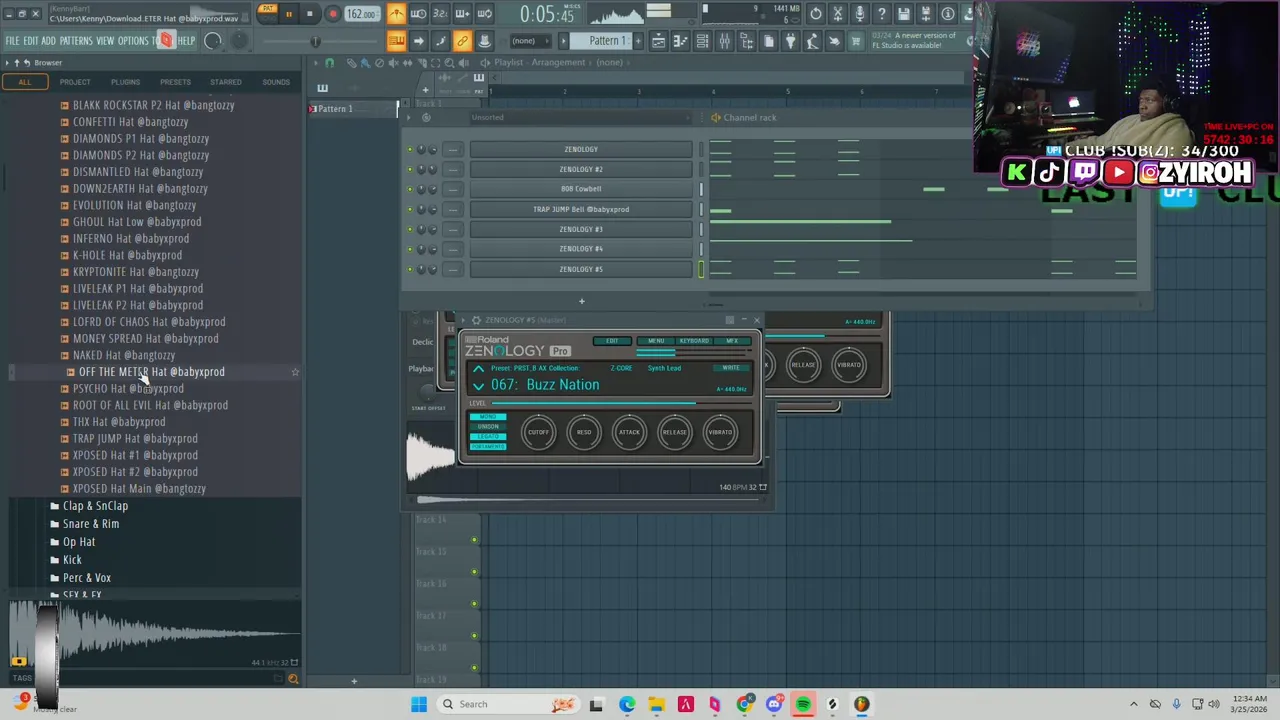Toggle LEGATO in Zenology
The height and width of the screenshot is (720, 1280).
[488, 437]
